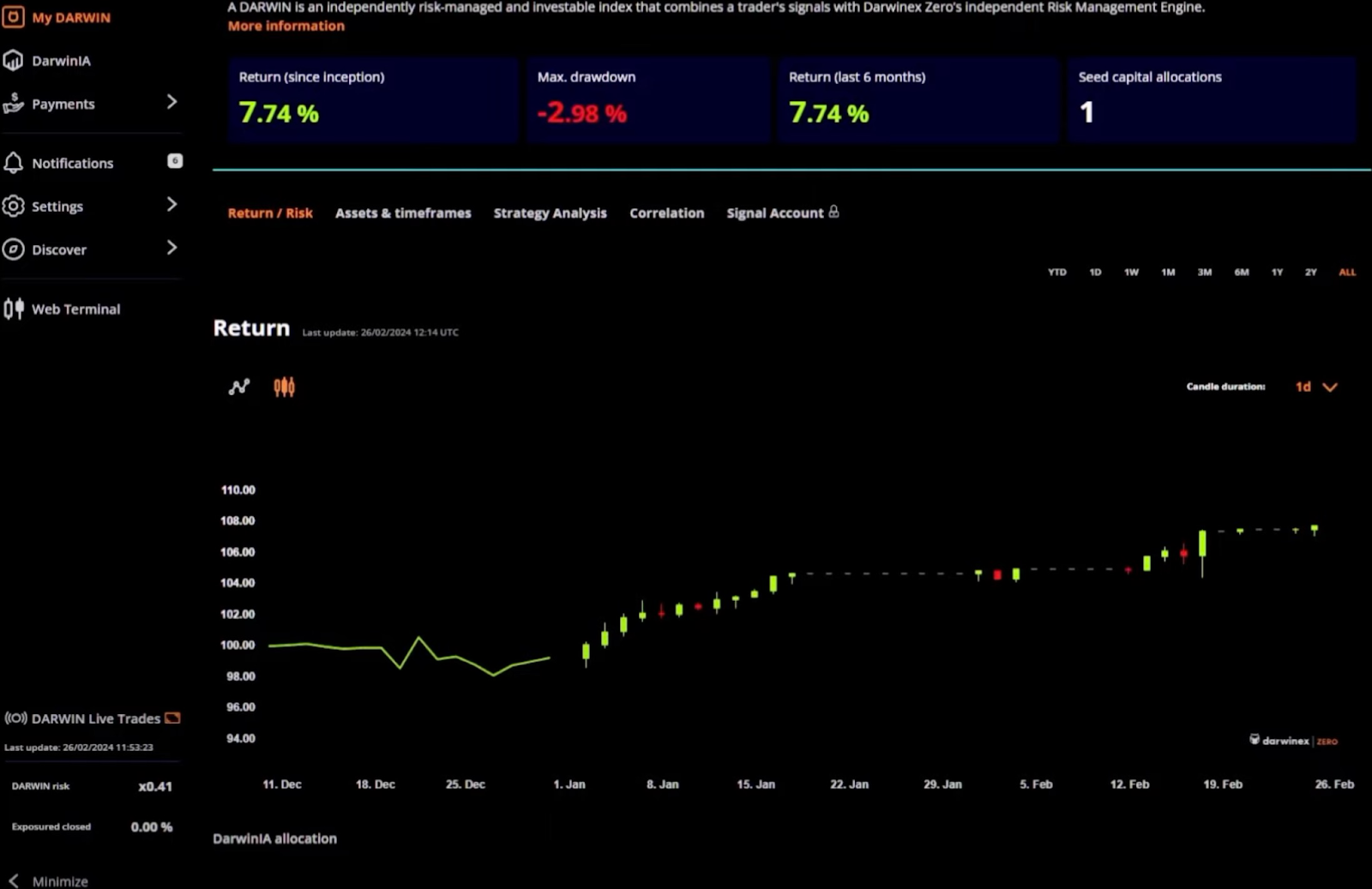This screenshot has height=889, width=1372.
Task: Select 6M time range
Action: [1242, 272]
